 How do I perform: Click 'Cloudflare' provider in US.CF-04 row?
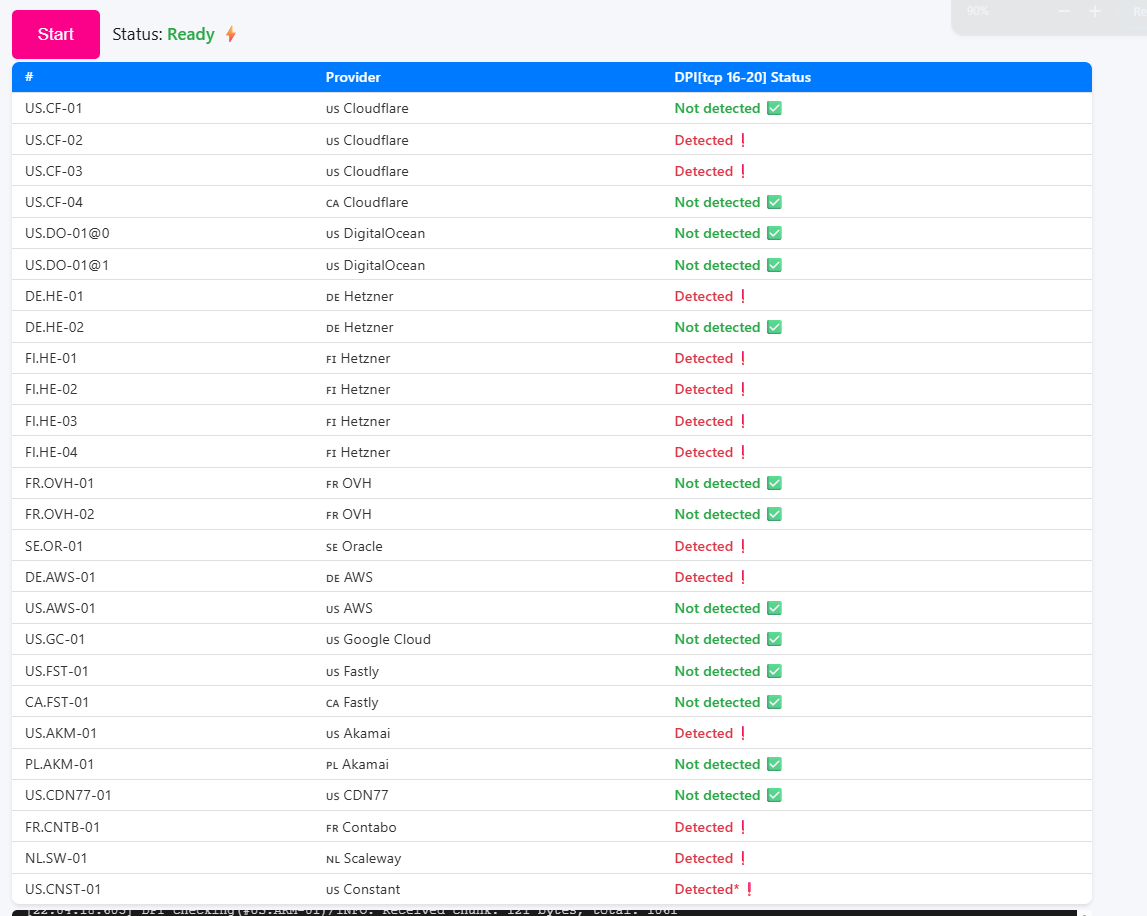(x=376, y=202)
